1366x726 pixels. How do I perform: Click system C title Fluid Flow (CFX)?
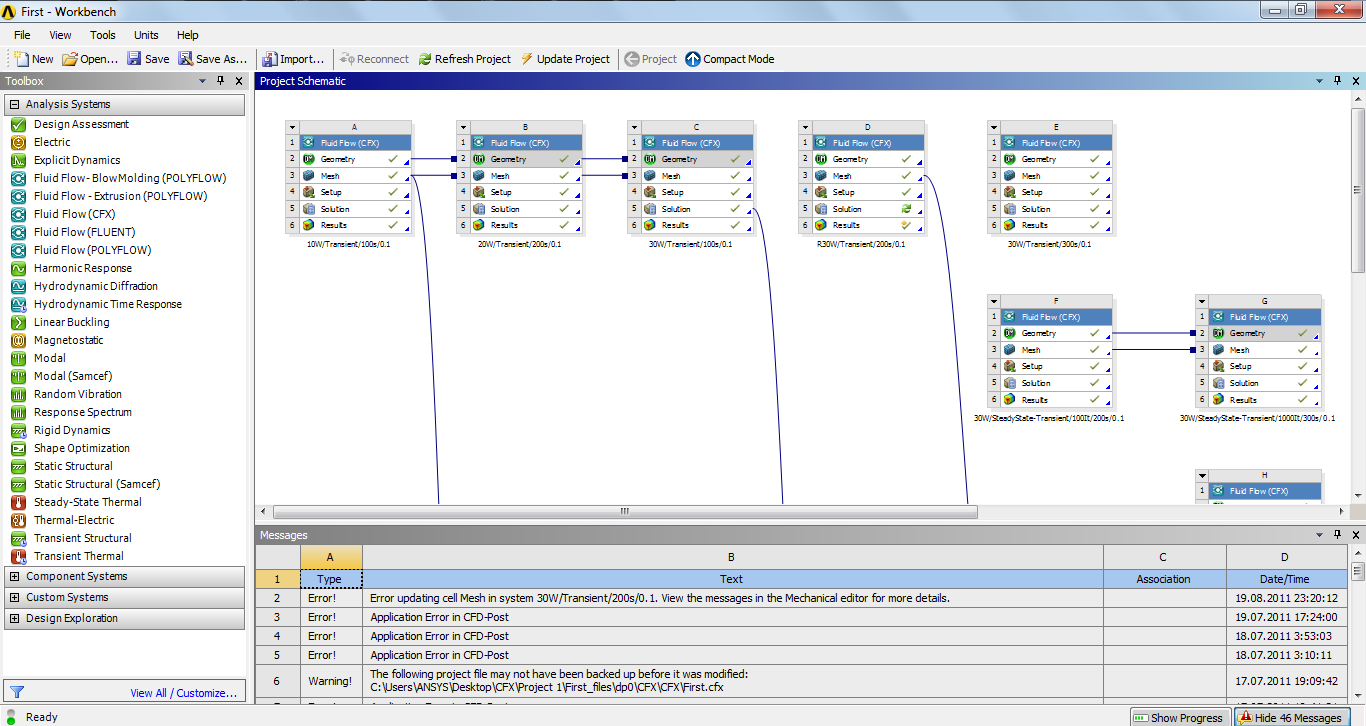[x=696, y=143]
